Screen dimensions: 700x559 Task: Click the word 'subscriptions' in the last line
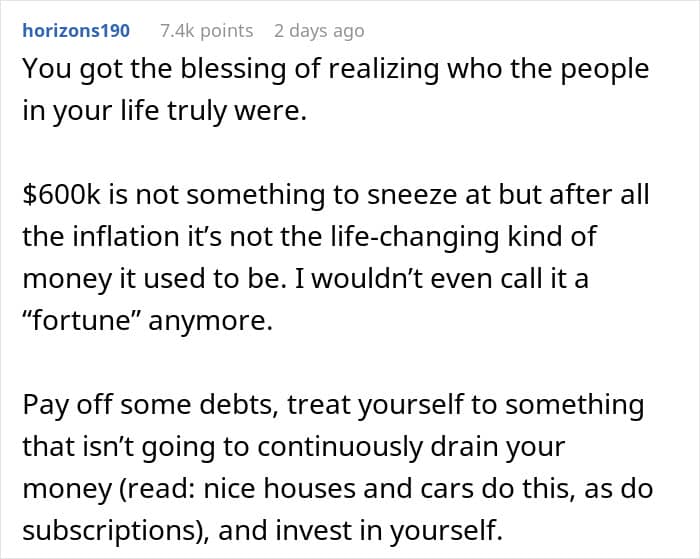[x=109, y=532]
